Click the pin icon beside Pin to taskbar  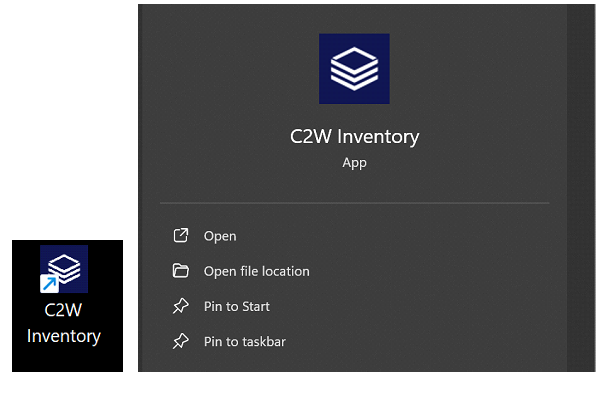coord(180,341)
